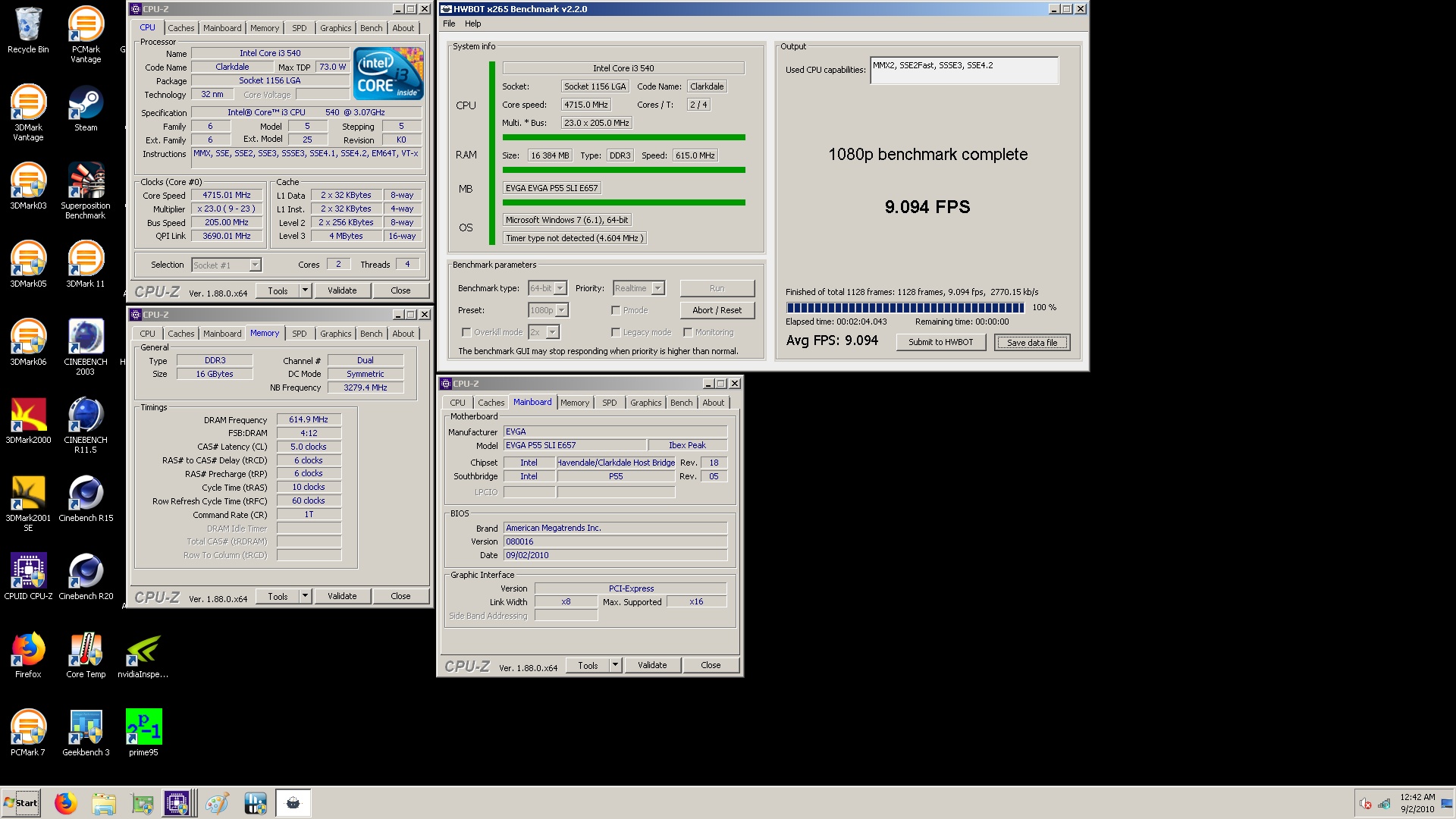
Task: Open About tab in Memory CPU-Z window
Action: (x=403, y=334)
